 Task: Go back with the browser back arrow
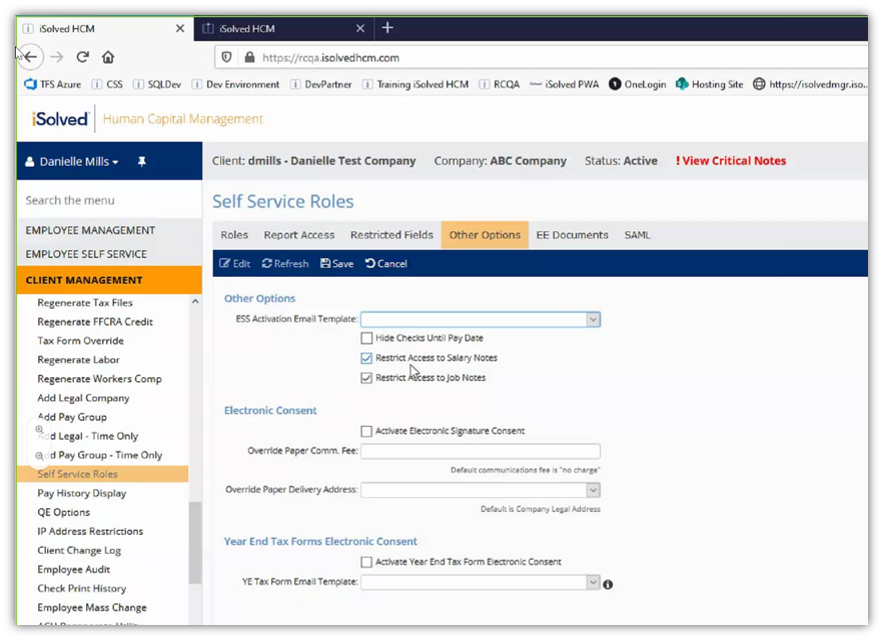point(31,57)
